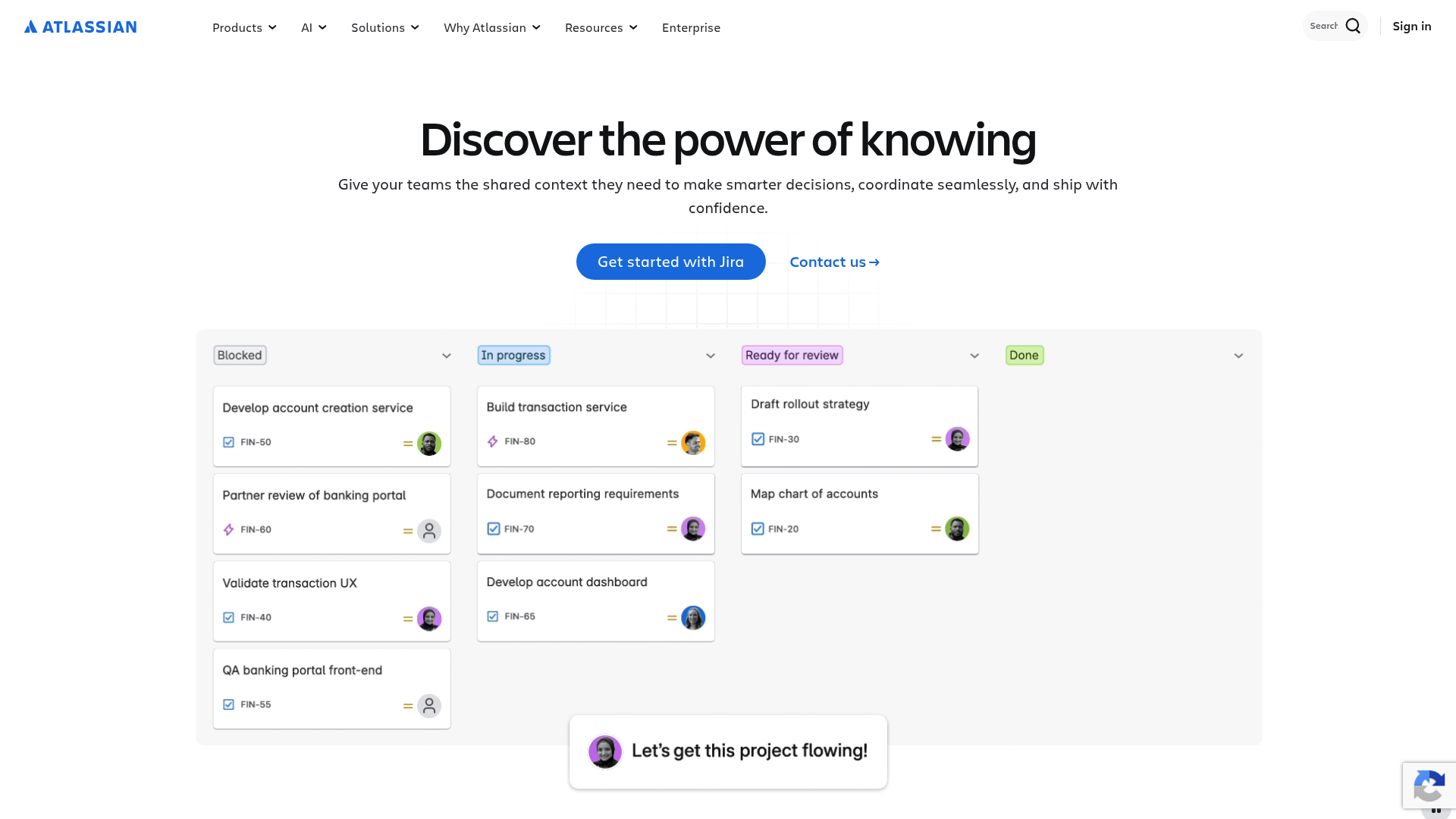This screenshot has width=1456, height=819.
Task: Open the Partner review of banking portal card
Action: click(x=331, y=513)
